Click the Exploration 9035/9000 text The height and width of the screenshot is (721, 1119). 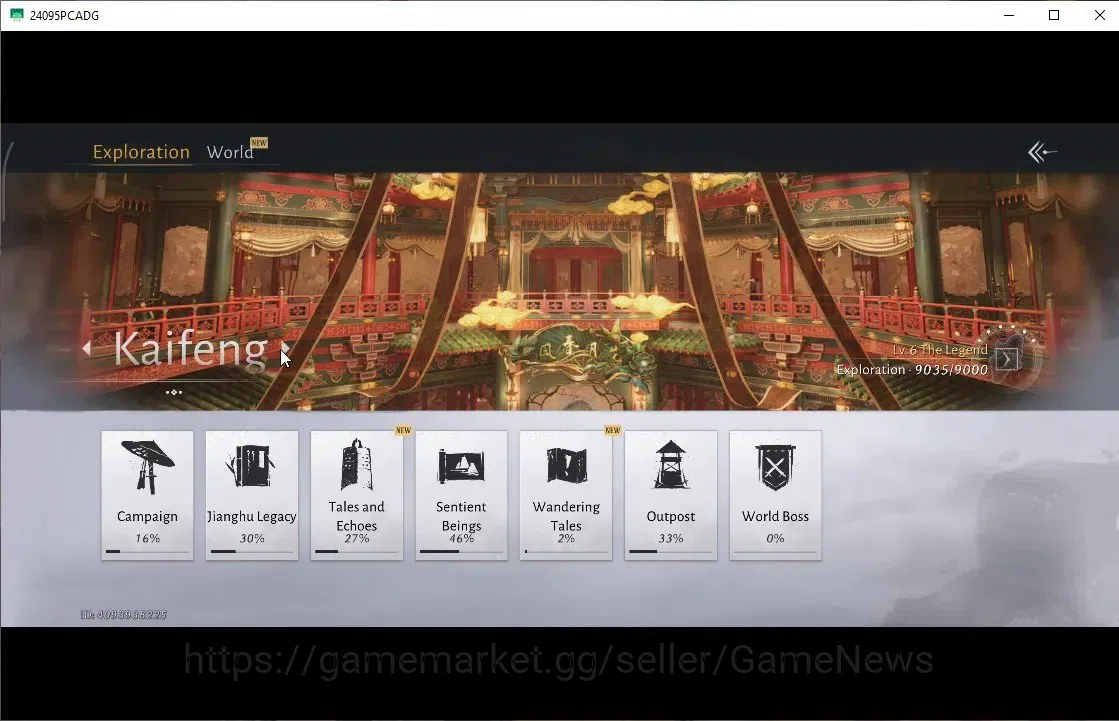click(x=912, y=370)
